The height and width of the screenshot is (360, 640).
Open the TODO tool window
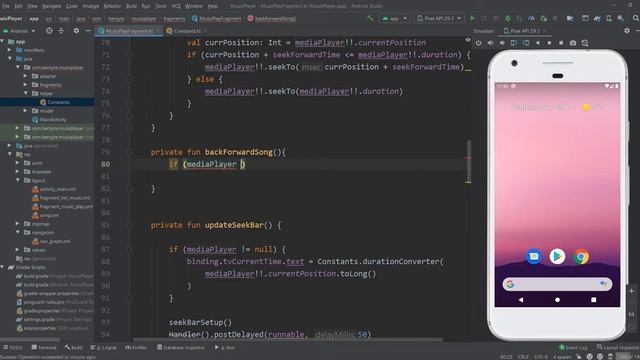click(x=13, y=348)
